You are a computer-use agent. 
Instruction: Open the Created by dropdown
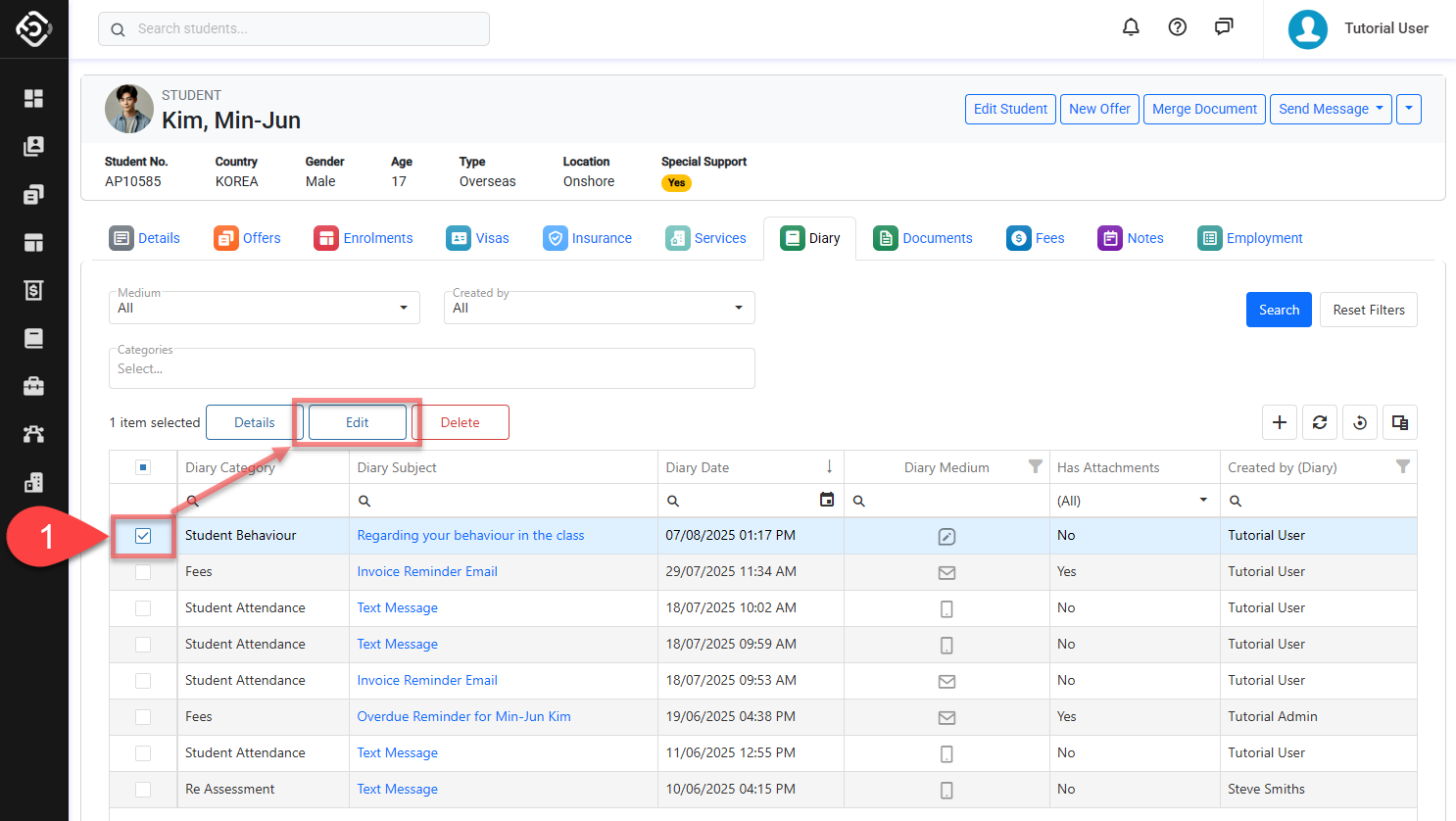599,308
